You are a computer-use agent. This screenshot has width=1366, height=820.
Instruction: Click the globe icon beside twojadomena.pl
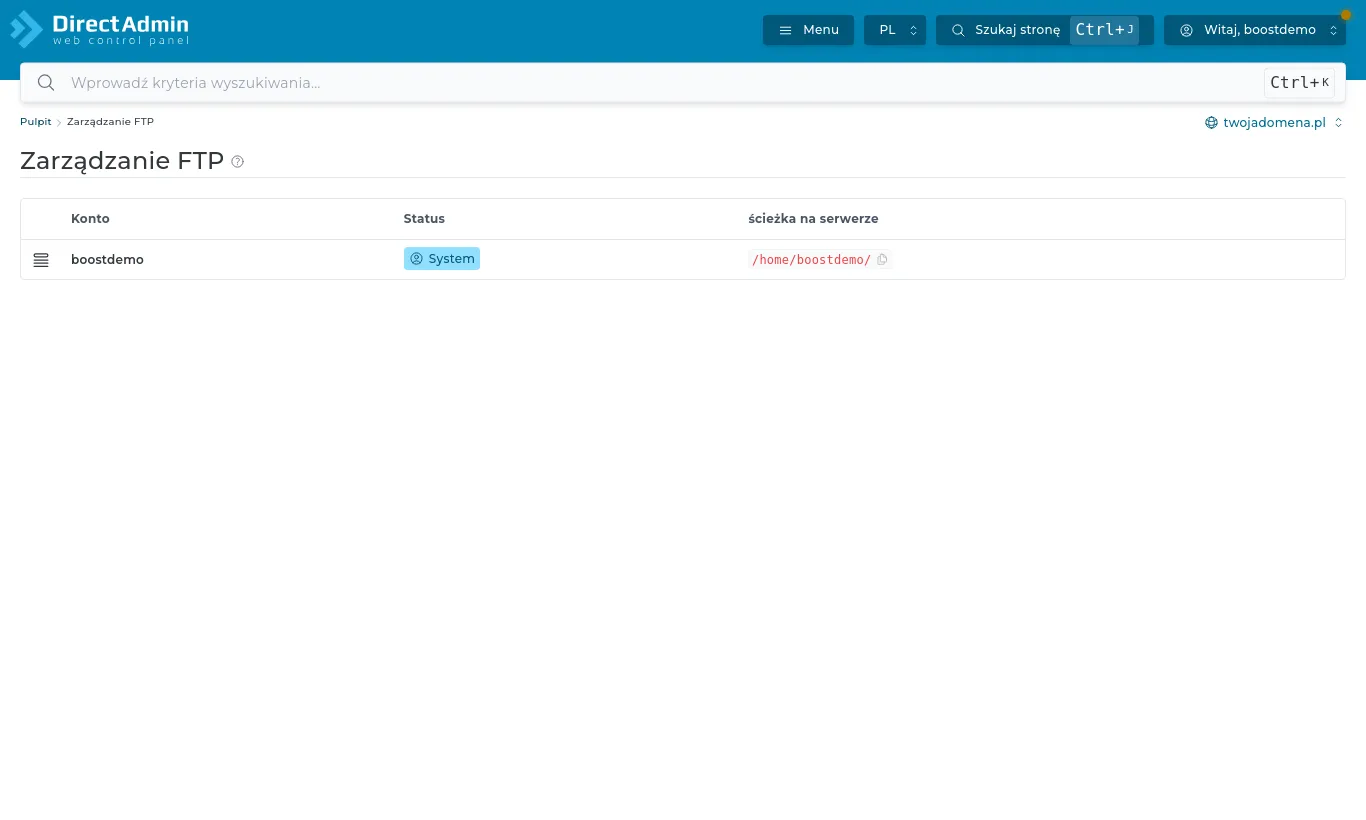pos(1211,122)
